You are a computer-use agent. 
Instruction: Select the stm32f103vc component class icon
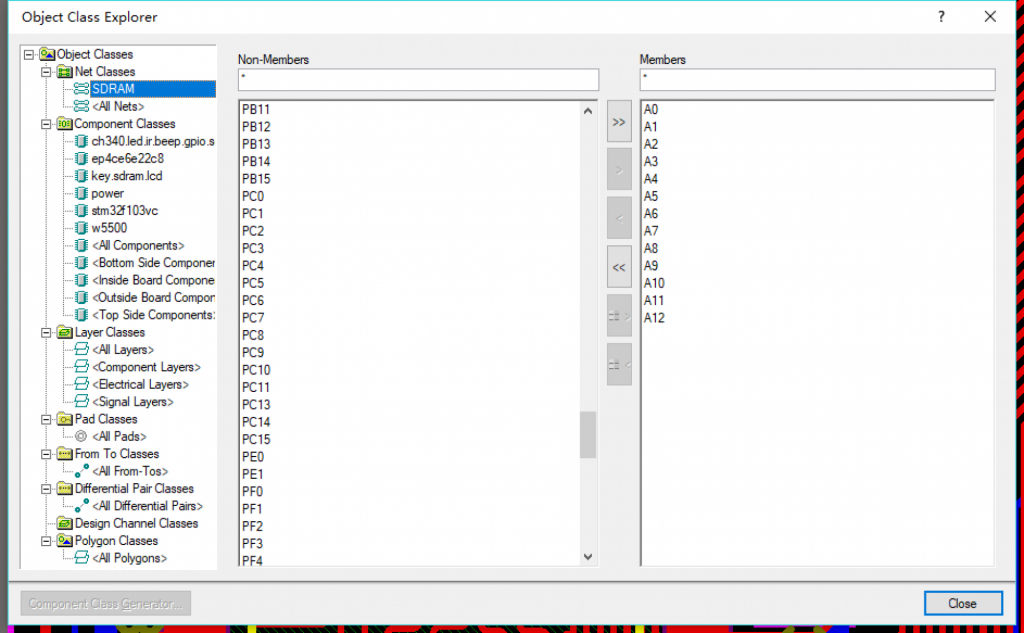pyautogui.click(x=82, y=211)
